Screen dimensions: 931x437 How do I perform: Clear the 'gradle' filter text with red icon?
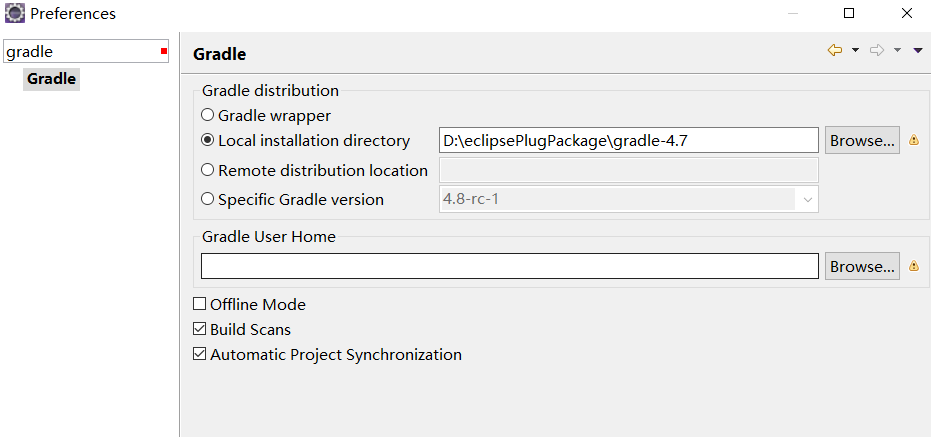pos(164,51)
